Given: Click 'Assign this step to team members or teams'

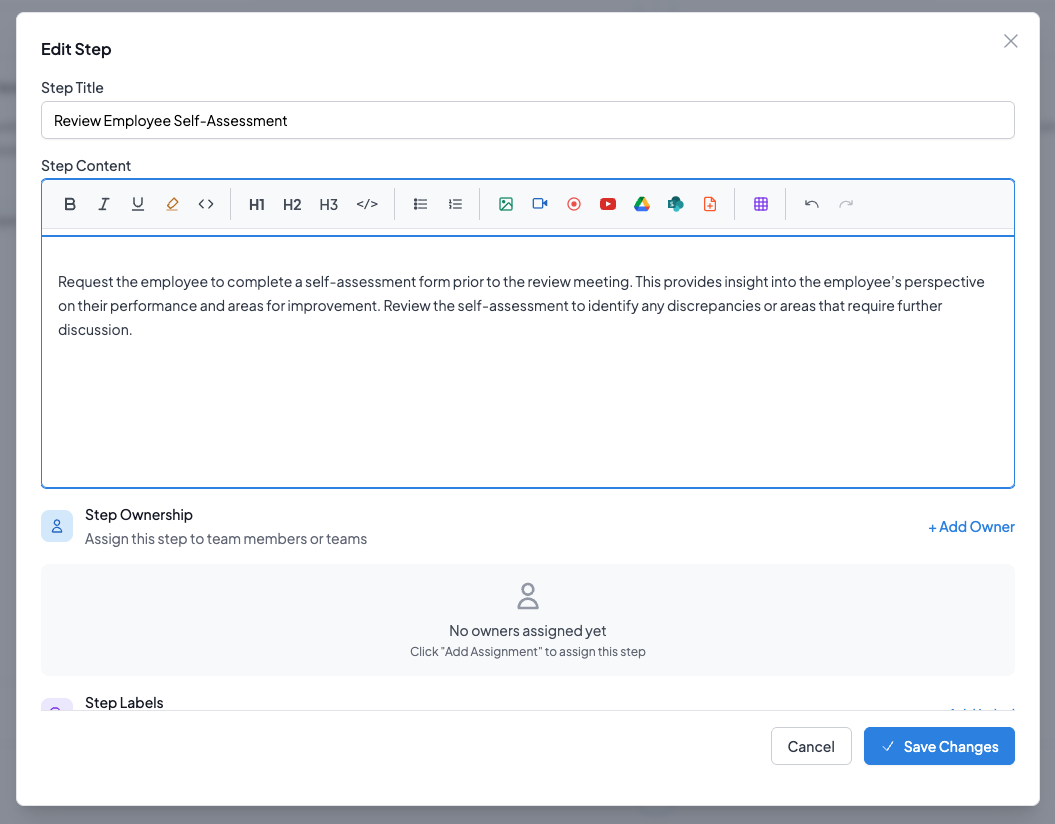Looking at the screenshot, I should pos(226,539).
